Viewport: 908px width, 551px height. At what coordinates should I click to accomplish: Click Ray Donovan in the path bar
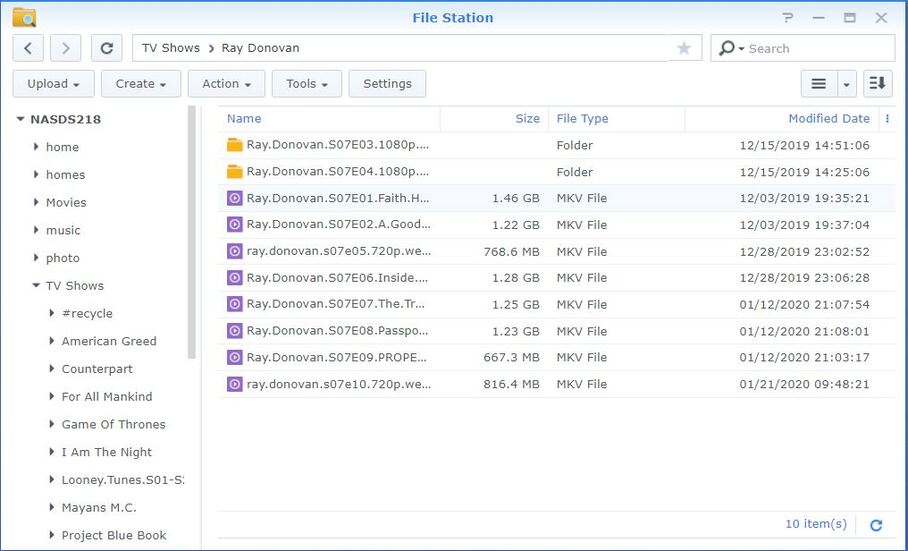pyautogui.click(x=261, y=48)
